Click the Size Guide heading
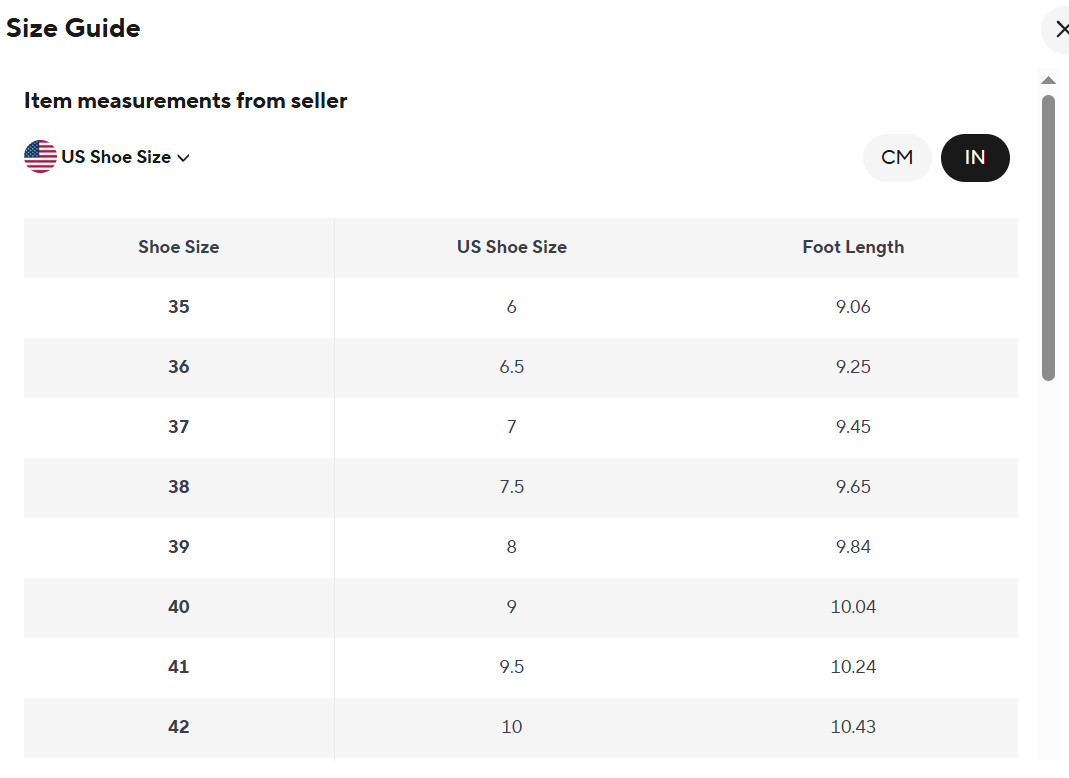The image size is (1069, 778). tap(73, 28)
